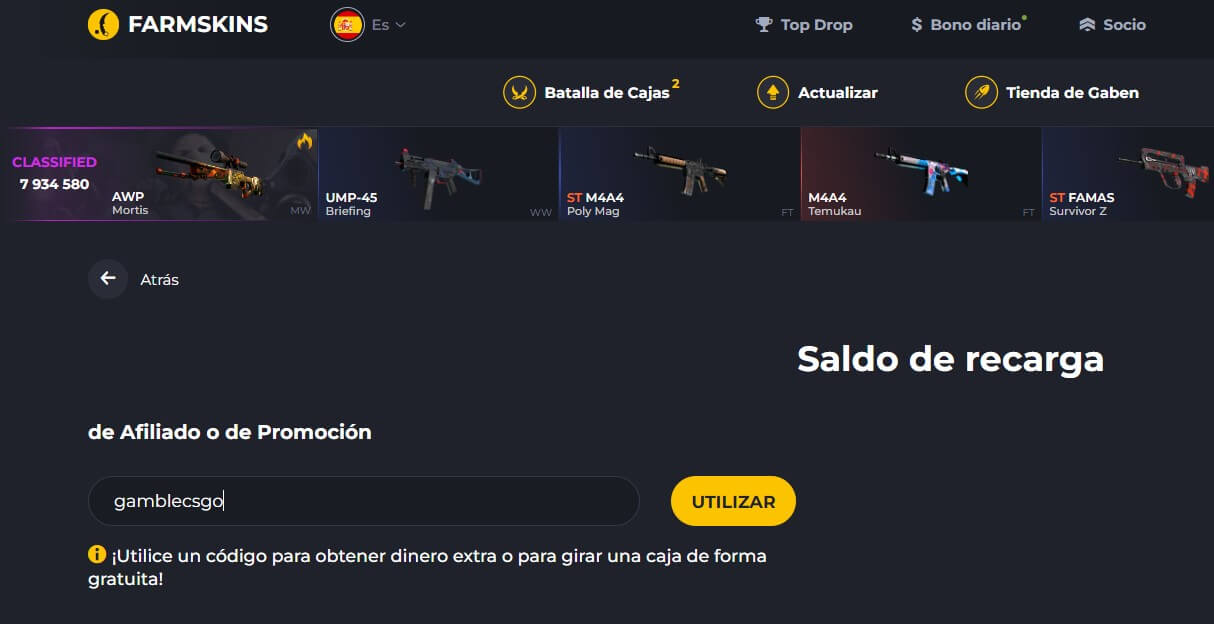The image size is (1214, 624).
Task: Expand the Es language dropdown chevron
Action: (401, 25)
